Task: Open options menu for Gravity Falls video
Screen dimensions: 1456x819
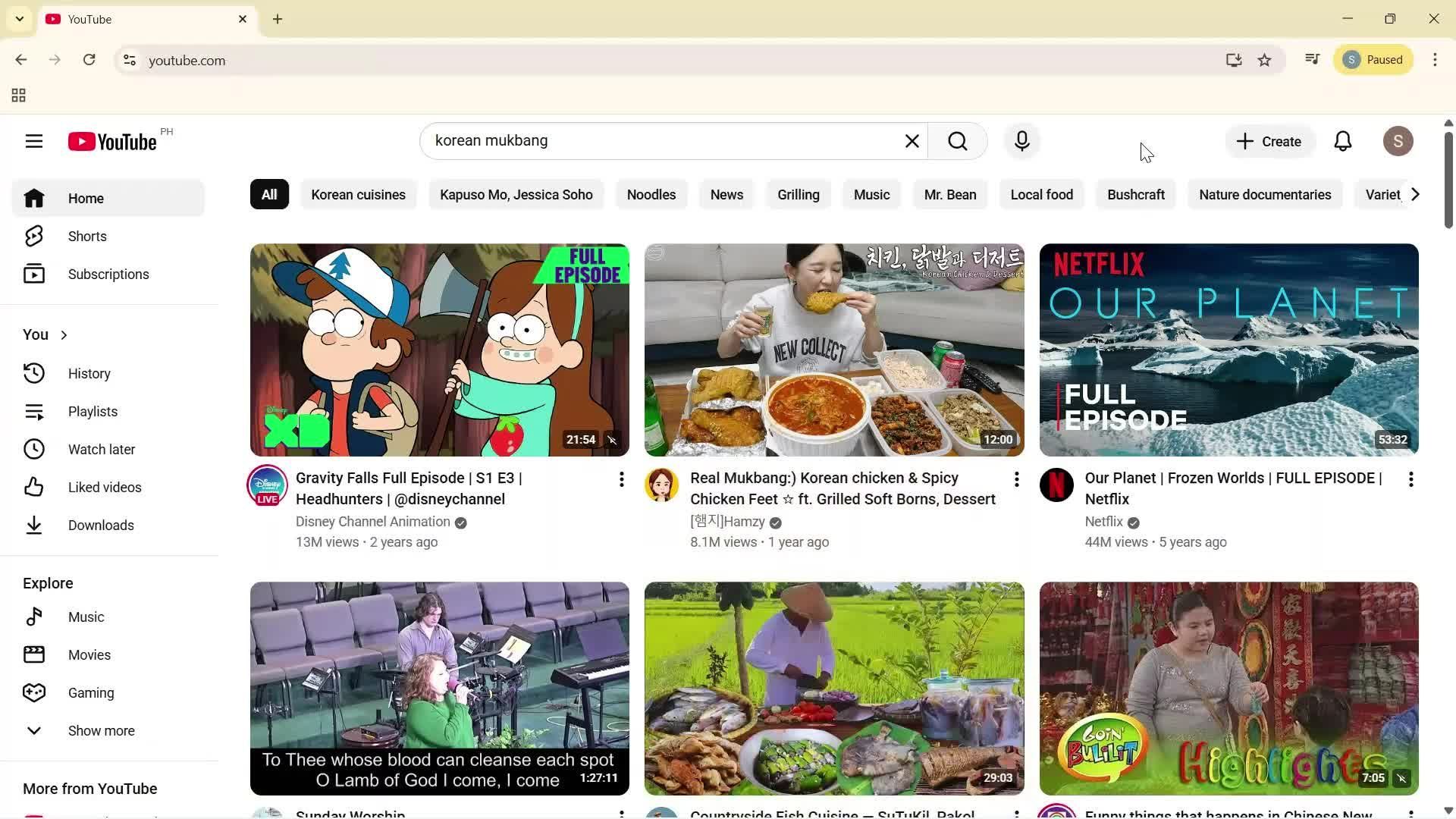Action: click(621, 479)
